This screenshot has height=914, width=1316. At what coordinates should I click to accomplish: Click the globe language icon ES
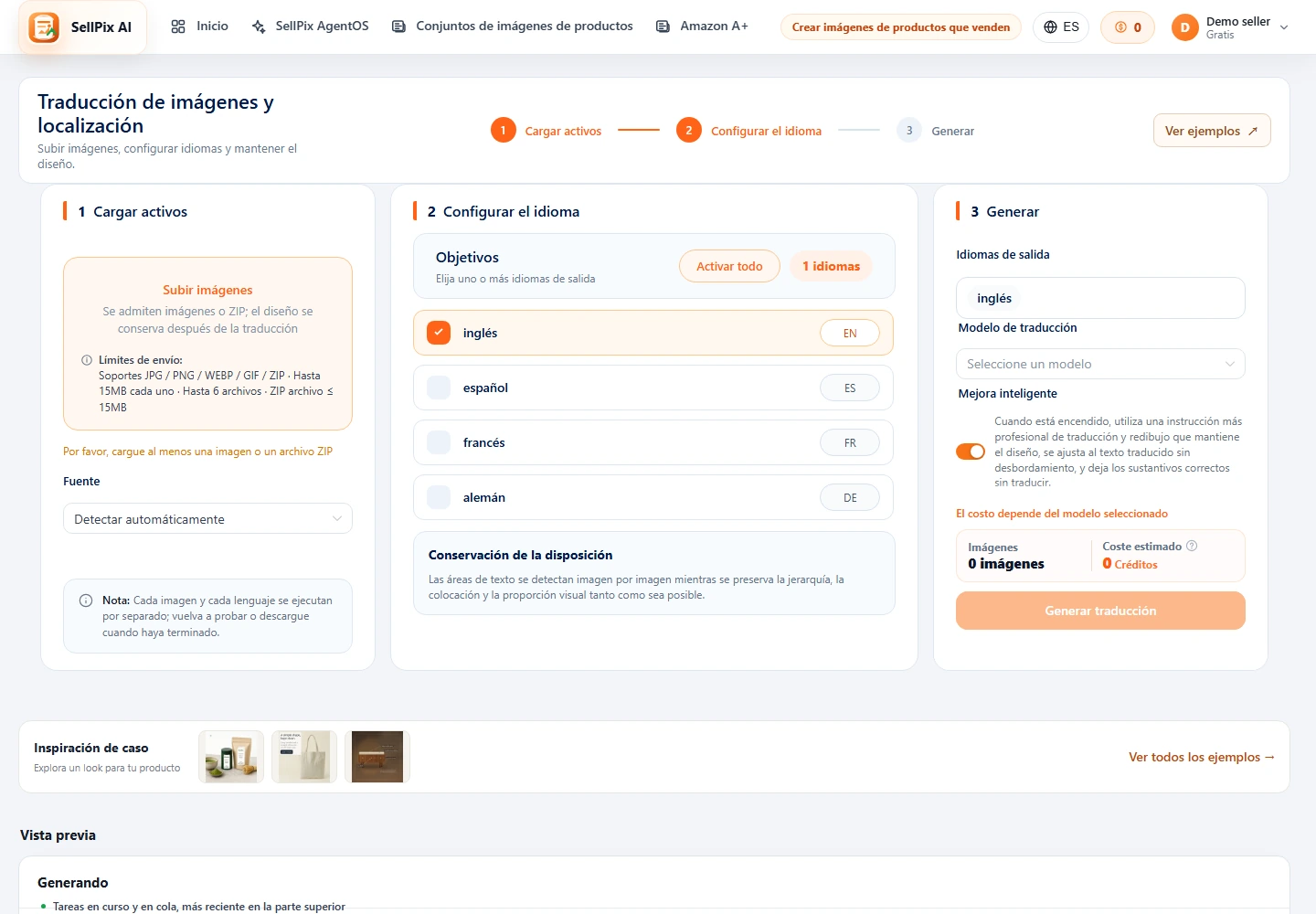(x=1050, y=27)
